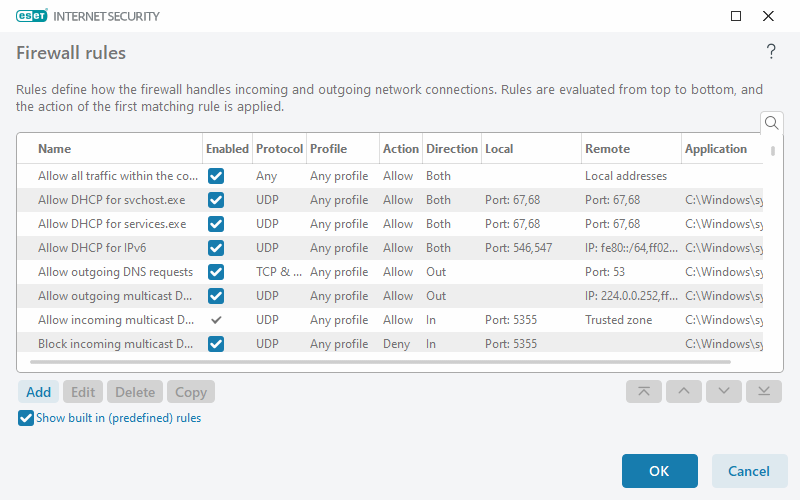Open the help question mark icon
Viewport: 800px width, 500px height.
pos(771,52)
